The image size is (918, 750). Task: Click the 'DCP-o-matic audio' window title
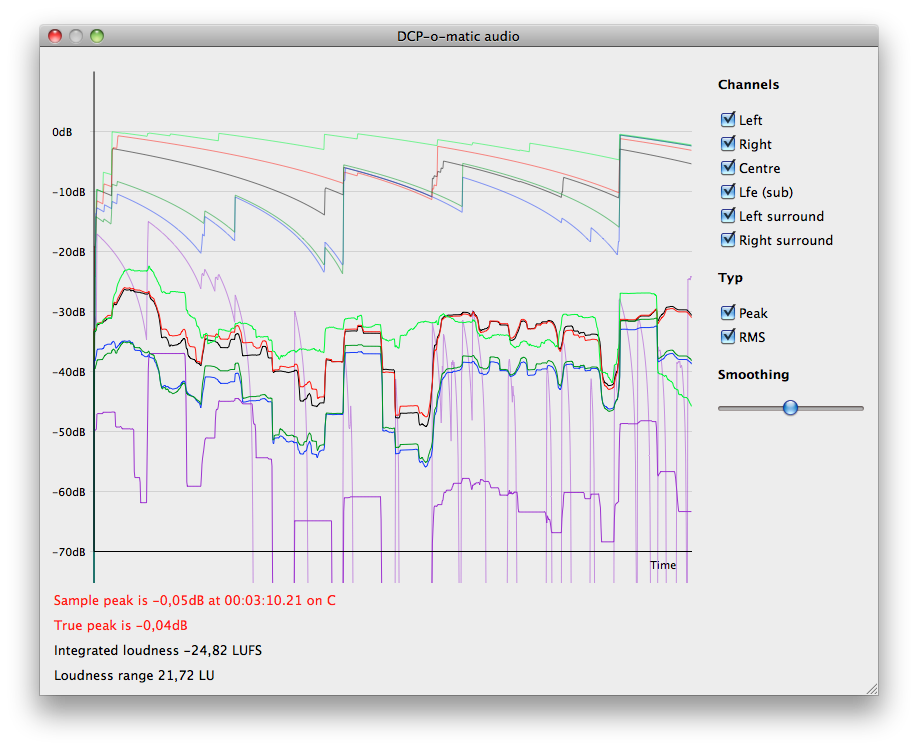tap(458, 36)
